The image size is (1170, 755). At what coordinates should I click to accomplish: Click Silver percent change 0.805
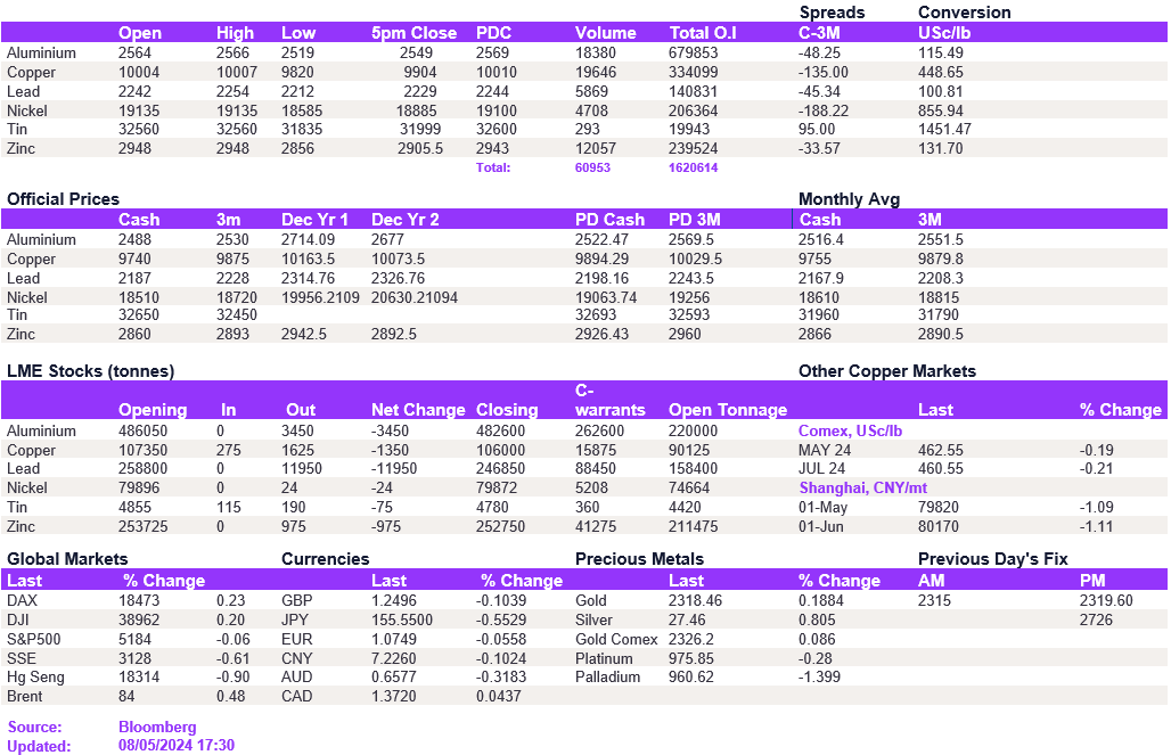(x=816, y=620)
